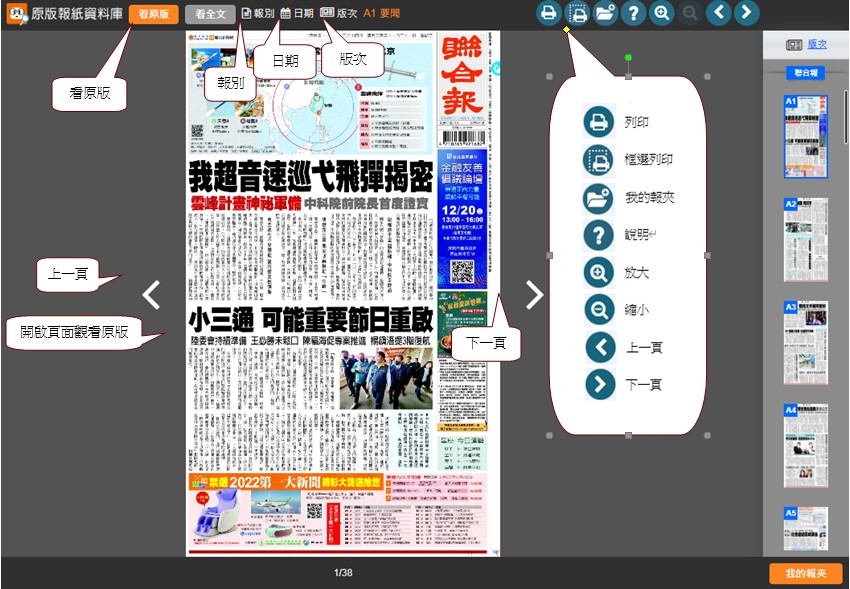
Task: Open the A2 page thumbnail
Action: point(806,240)
